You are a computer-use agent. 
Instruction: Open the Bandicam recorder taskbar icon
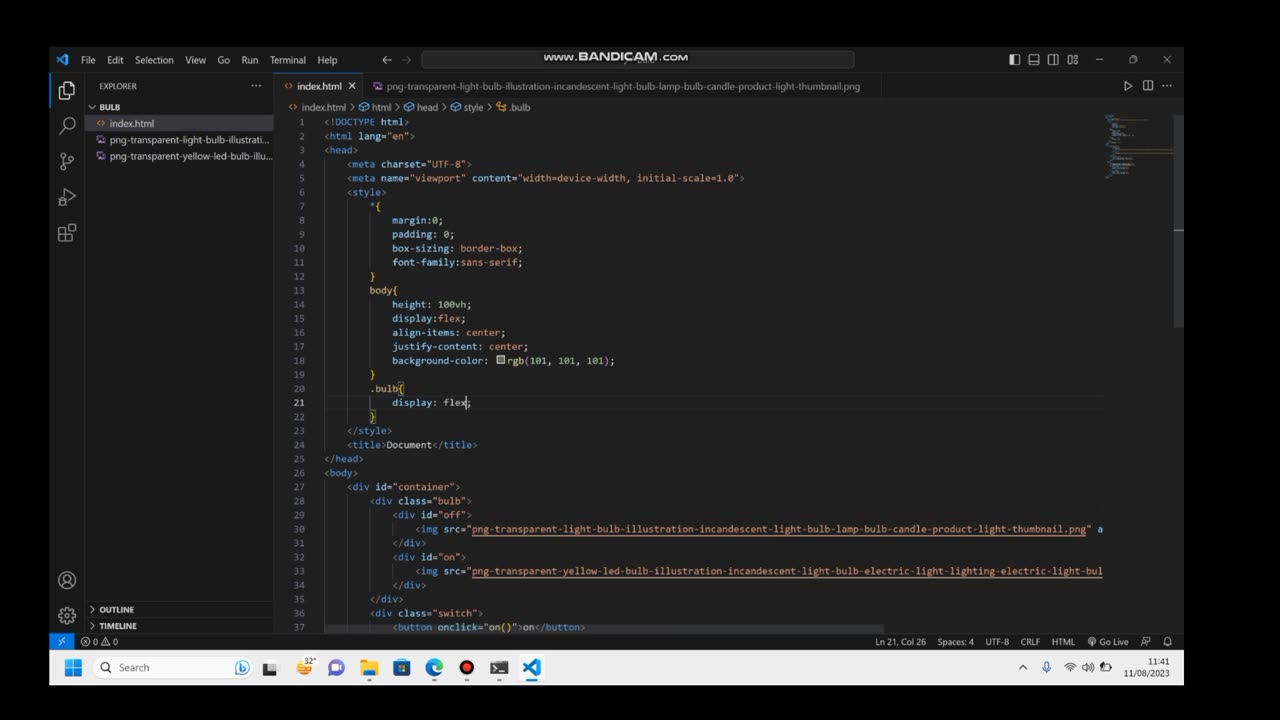tap(466, 668)
